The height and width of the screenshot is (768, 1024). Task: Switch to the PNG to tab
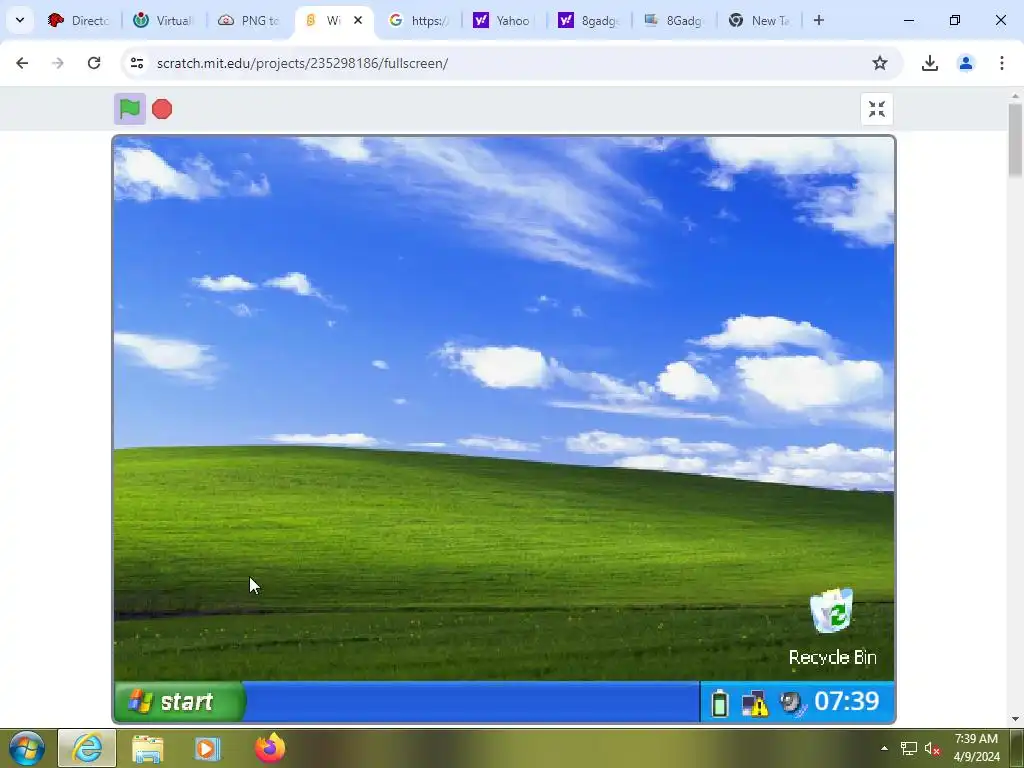coord(249,20)
